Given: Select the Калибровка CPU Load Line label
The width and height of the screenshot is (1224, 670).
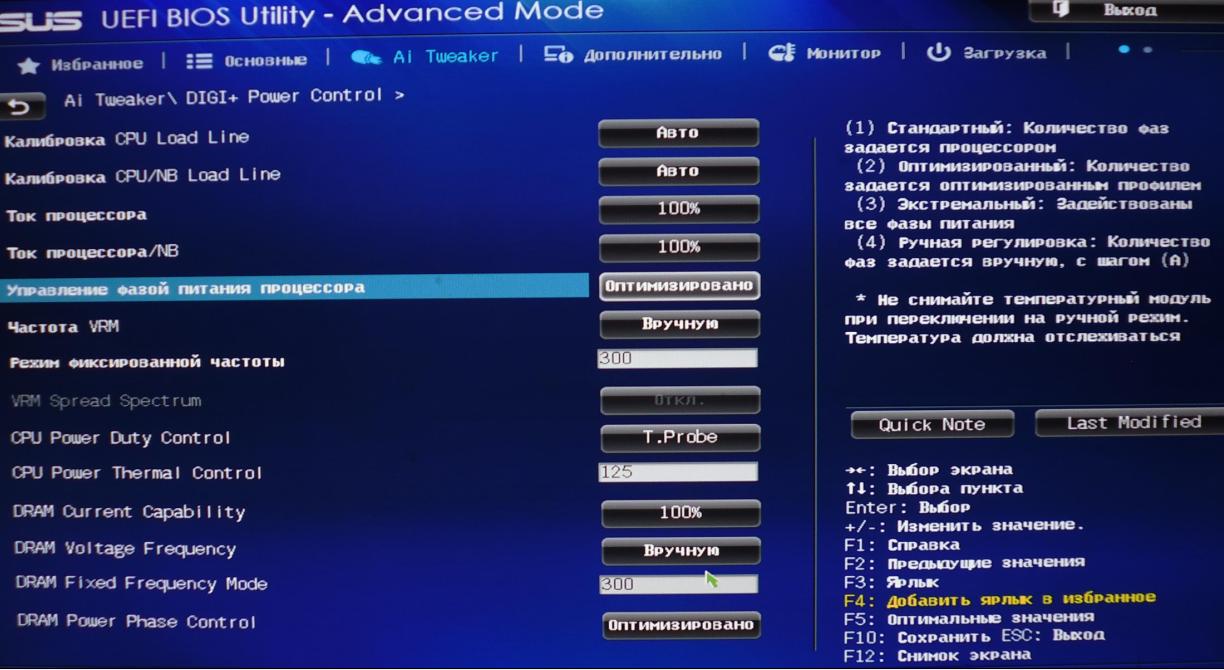Looking at the screenshot, I should (x=127, y=139).
